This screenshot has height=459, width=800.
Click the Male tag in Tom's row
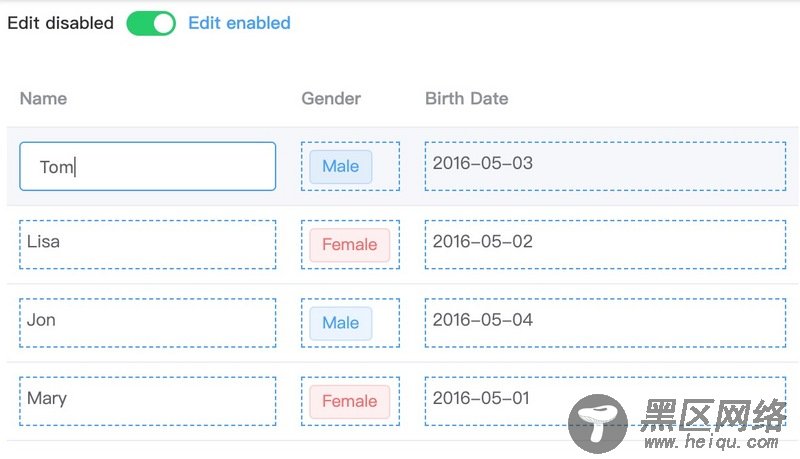[x=341, y=166]
